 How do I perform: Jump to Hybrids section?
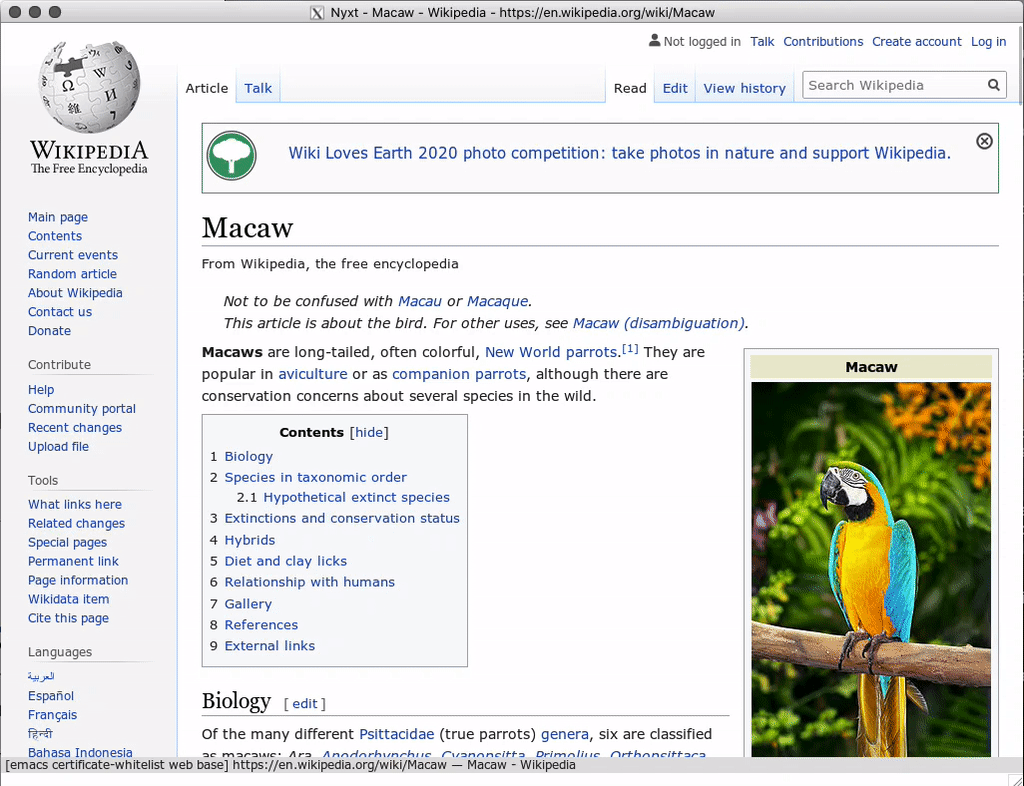click(x=249, y=540)
